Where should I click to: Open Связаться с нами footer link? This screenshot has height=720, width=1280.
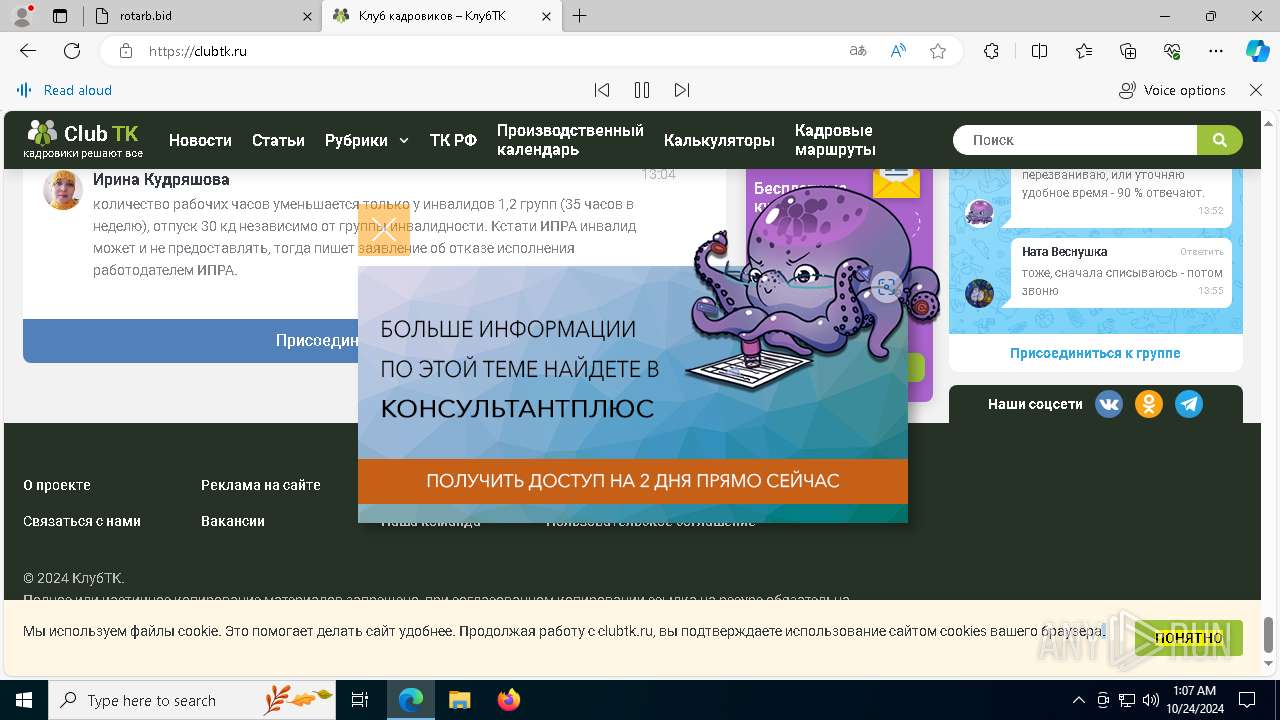pos(82,521)
